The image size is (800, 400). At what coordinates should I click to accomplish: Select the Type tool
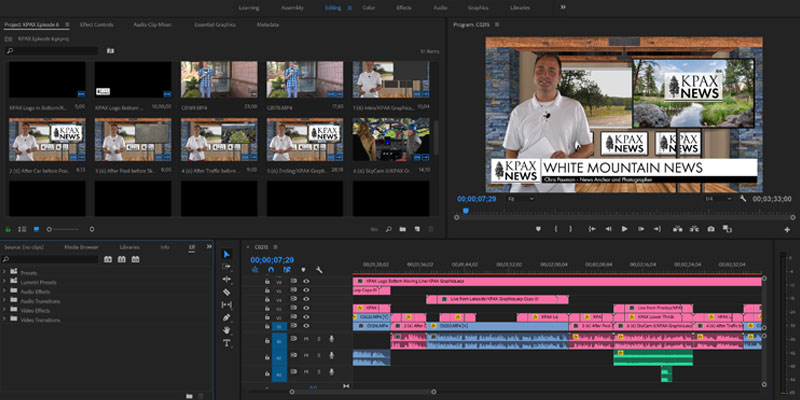[227, 343]
